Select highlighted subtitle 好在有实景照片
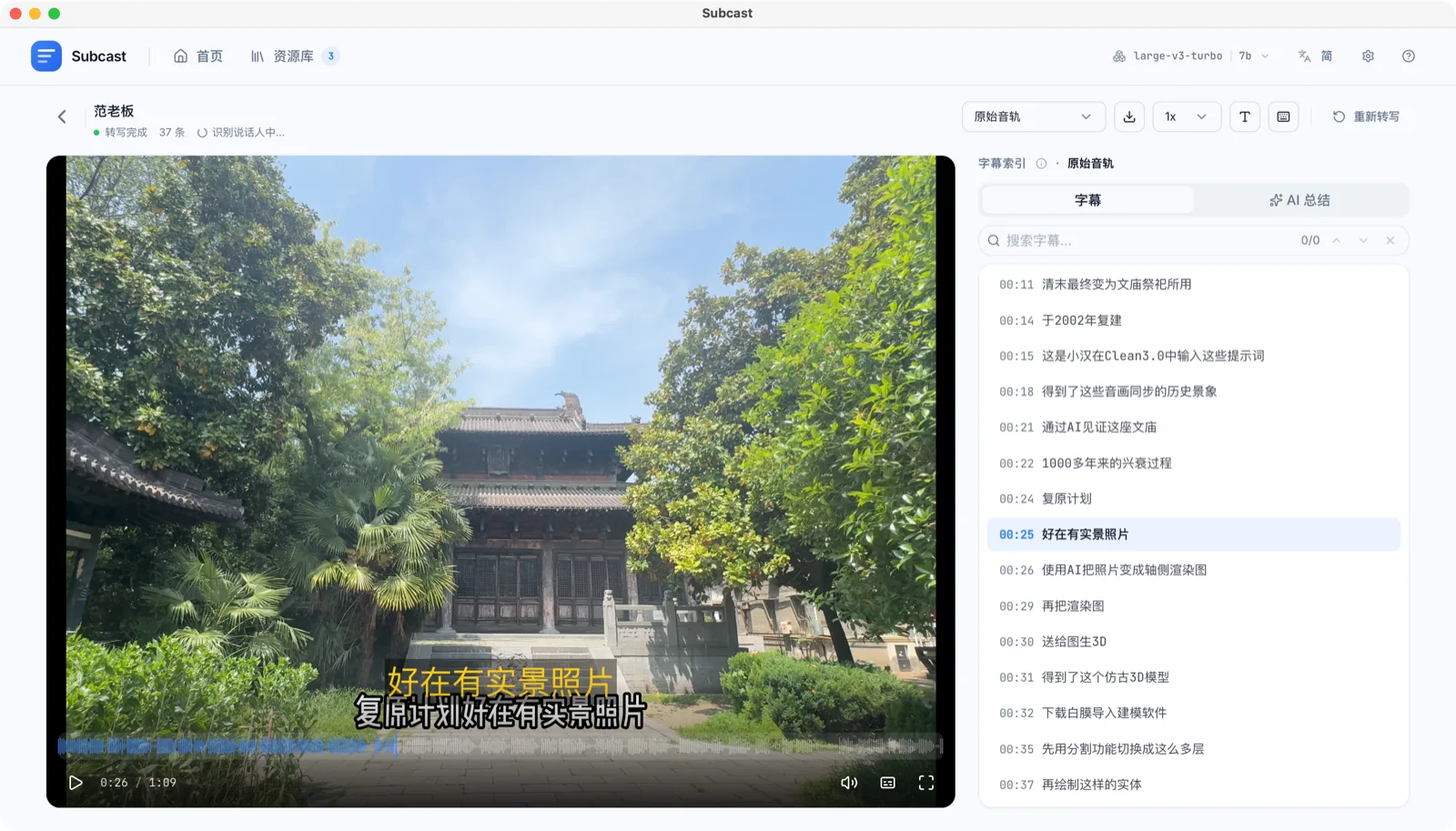 1193,534
